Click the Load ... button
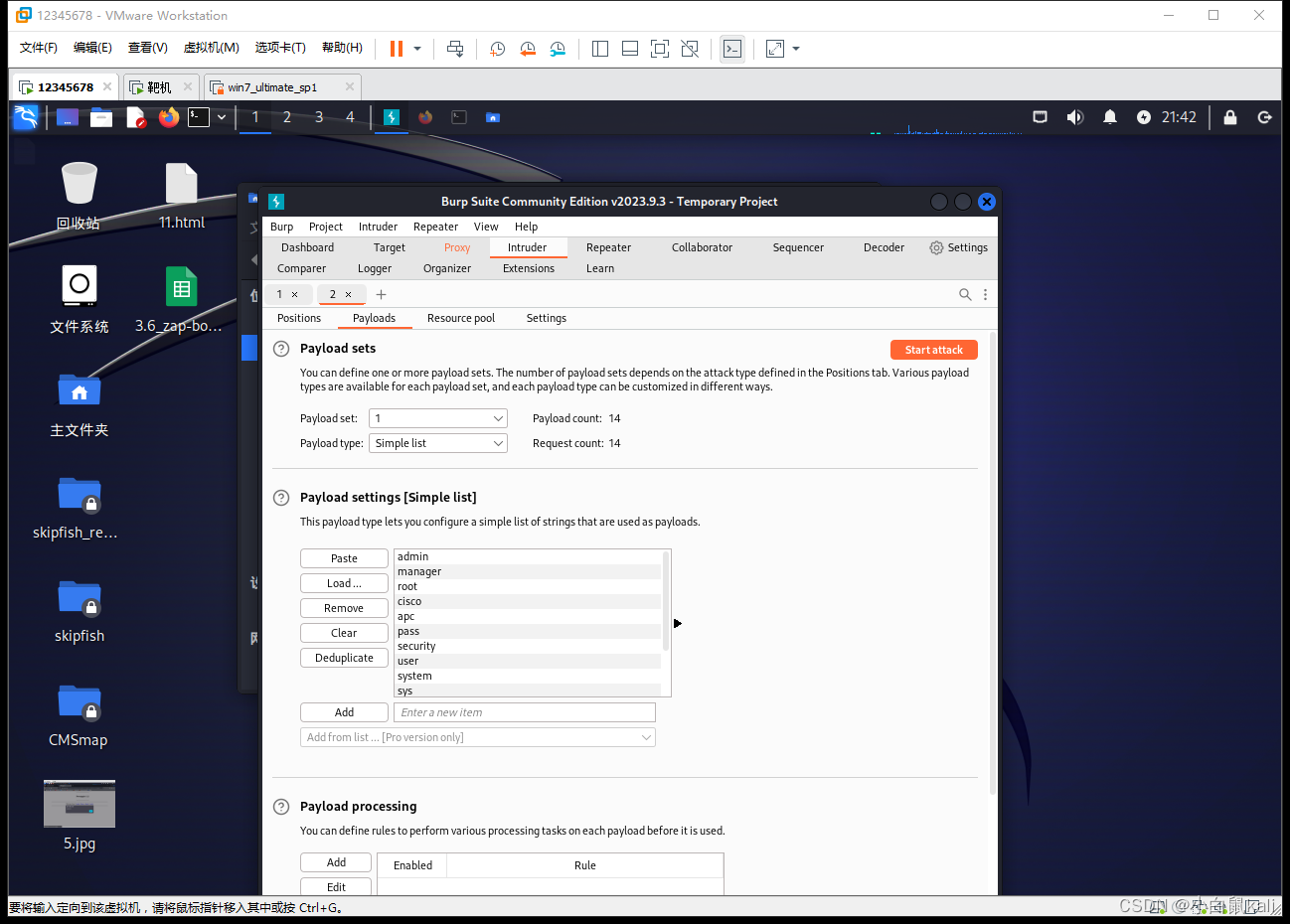Viewport: 1290px width, 924px height. (x=344, y=583)
